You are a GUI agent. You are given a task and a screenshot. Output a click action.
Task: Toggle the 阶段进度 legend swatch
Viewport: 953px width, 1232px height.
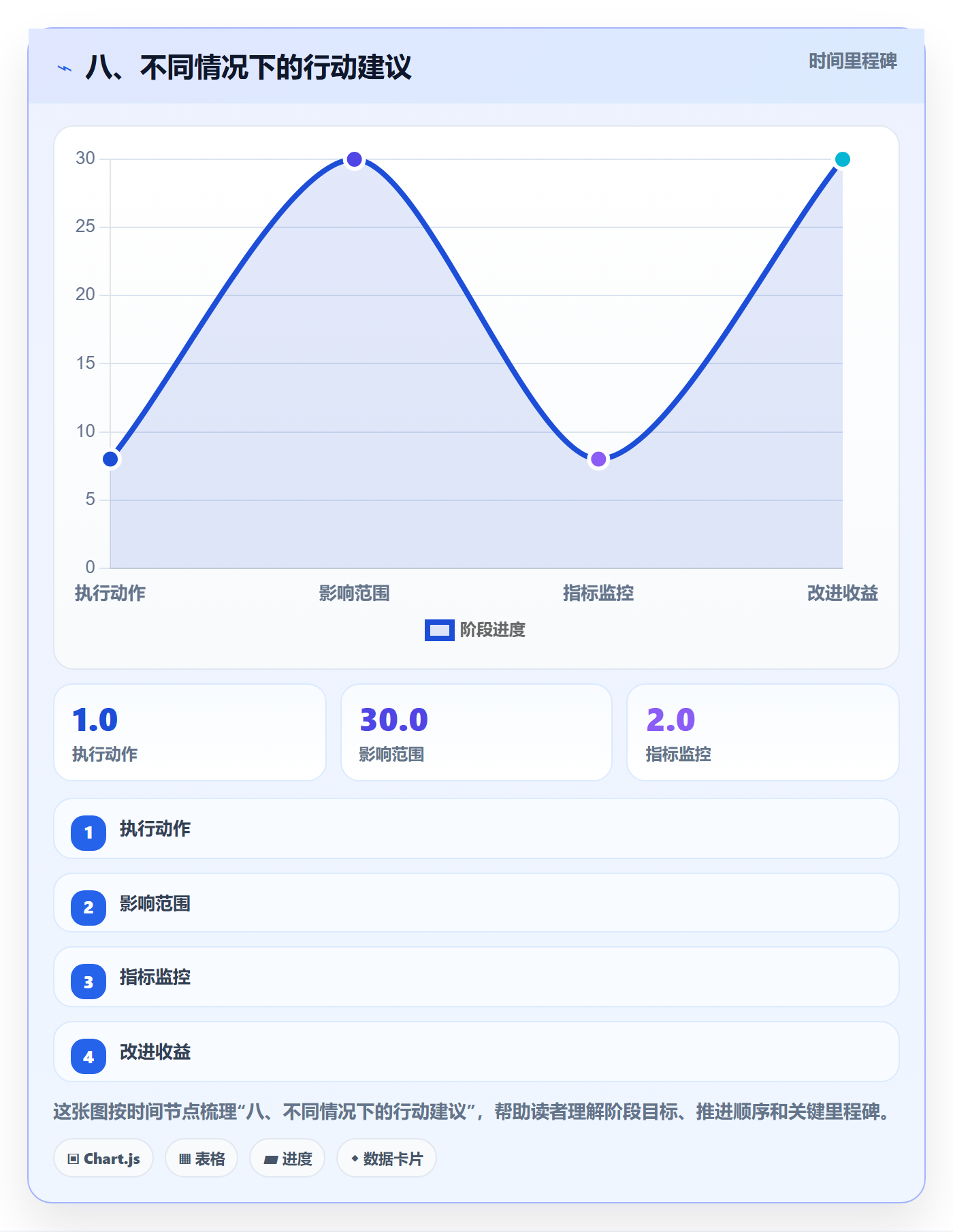[x=439, y=630]
